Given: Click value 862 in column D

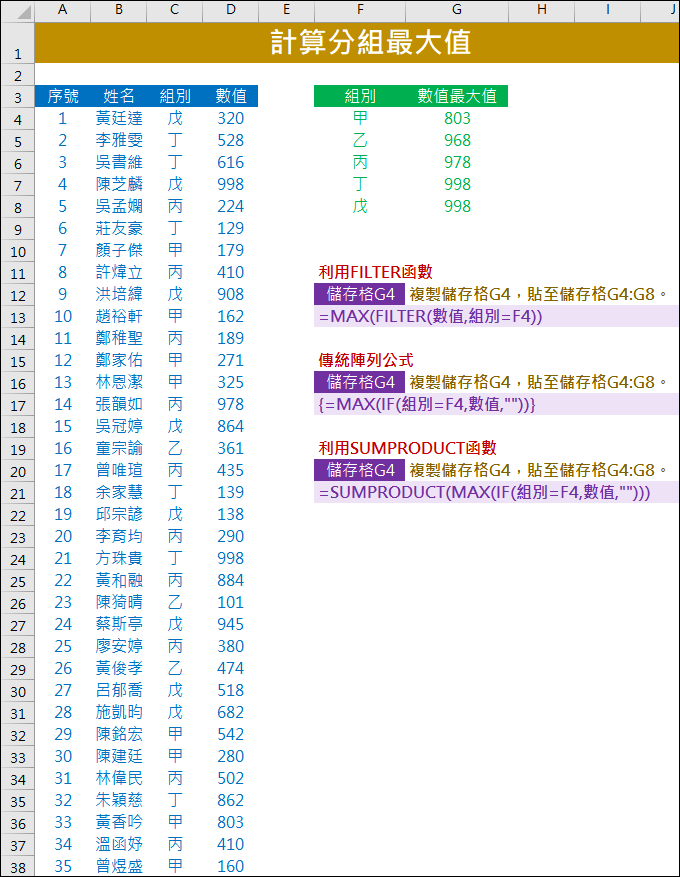Looking at the screenshot, I should pos(230,800).
